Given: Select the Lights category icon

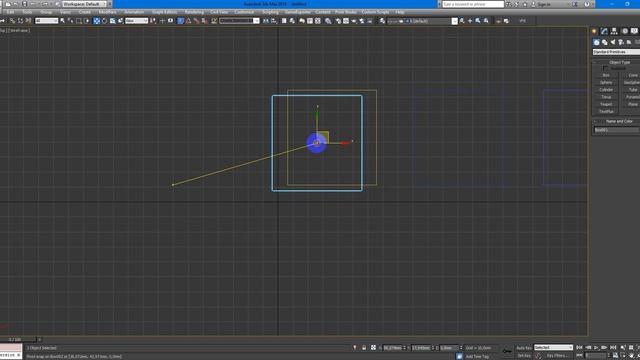Looking at the screenshot, I should [x=613, y=42].
